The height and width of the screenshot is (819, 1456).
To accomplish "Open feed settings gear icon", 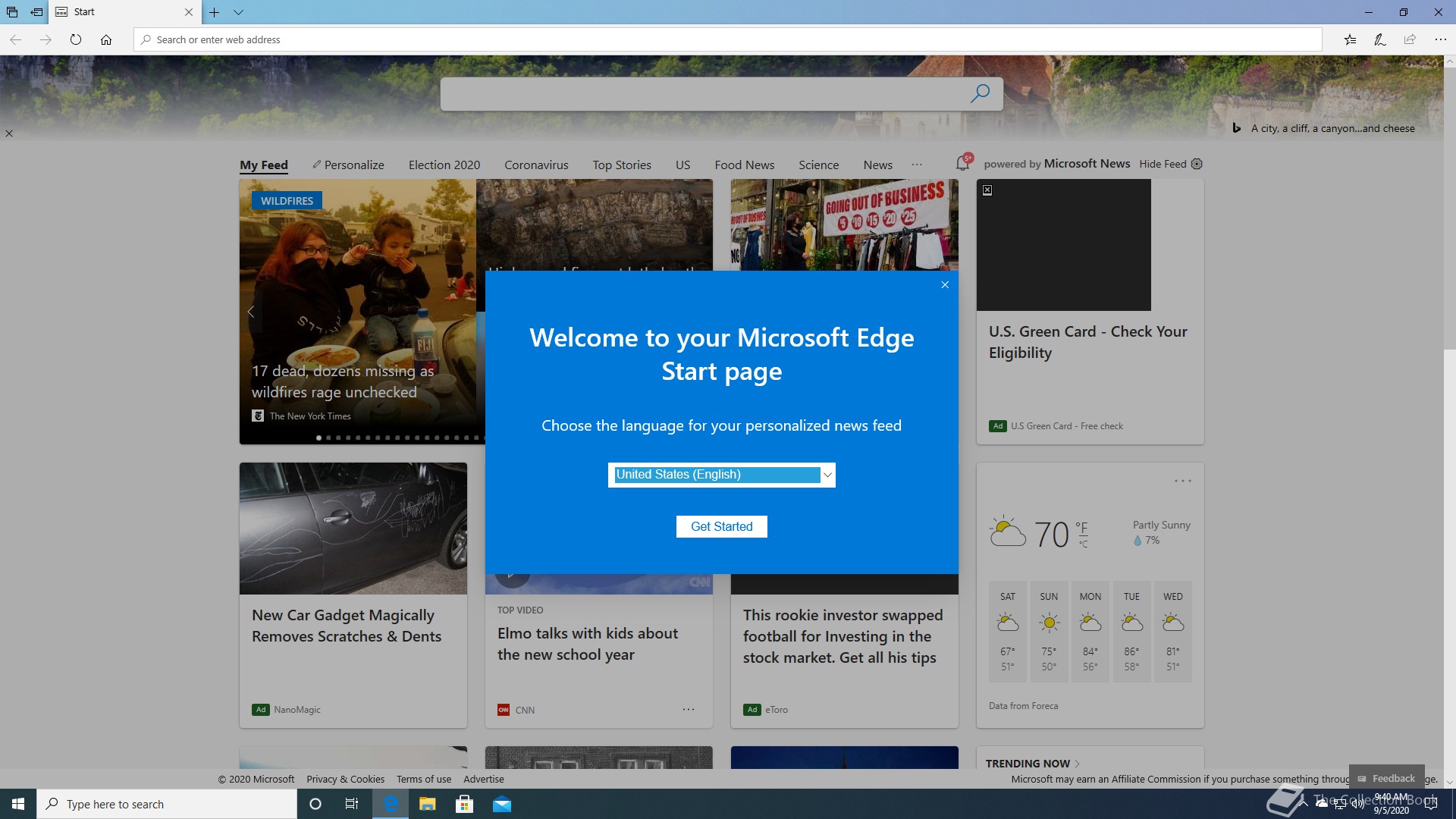I will tap(1197, 164).
